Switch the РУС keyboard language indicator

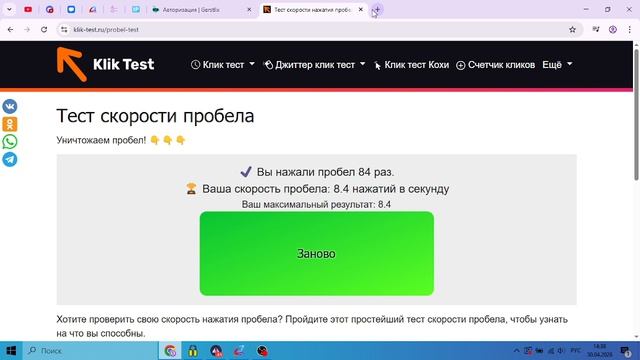(x=576, y=351)
